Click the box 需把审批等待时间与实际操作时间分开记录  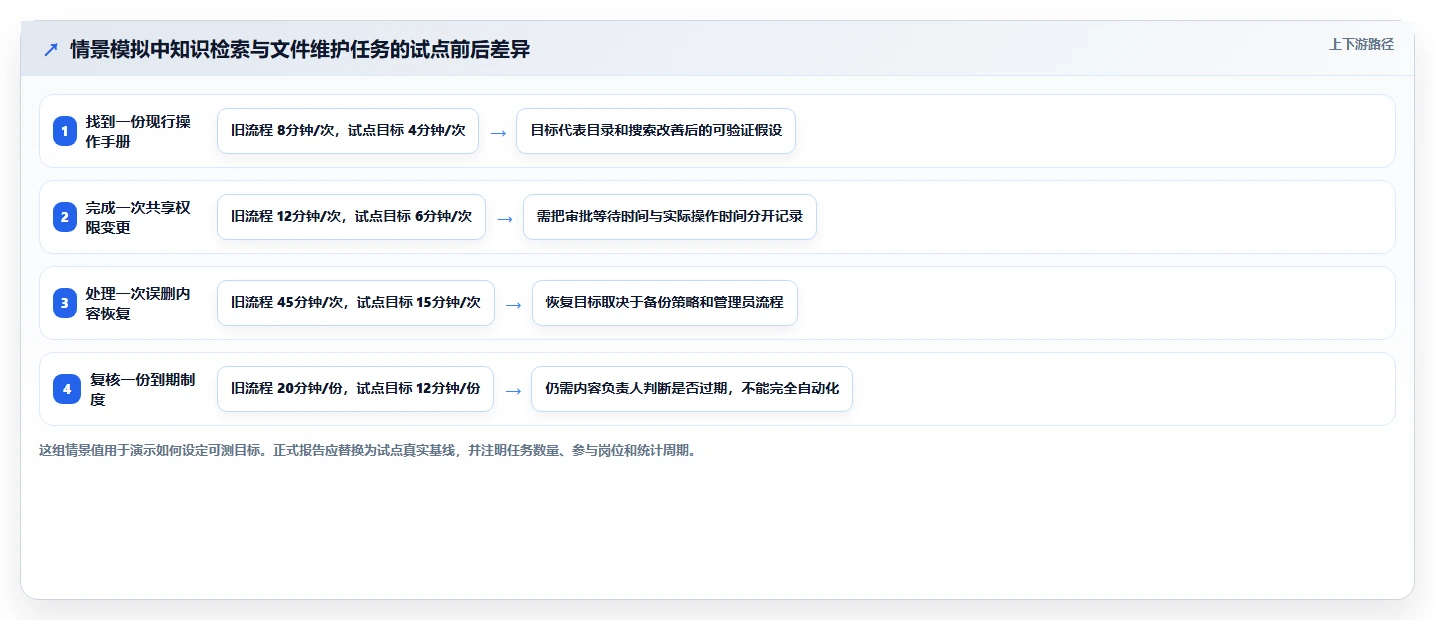[x=670, y=217]
